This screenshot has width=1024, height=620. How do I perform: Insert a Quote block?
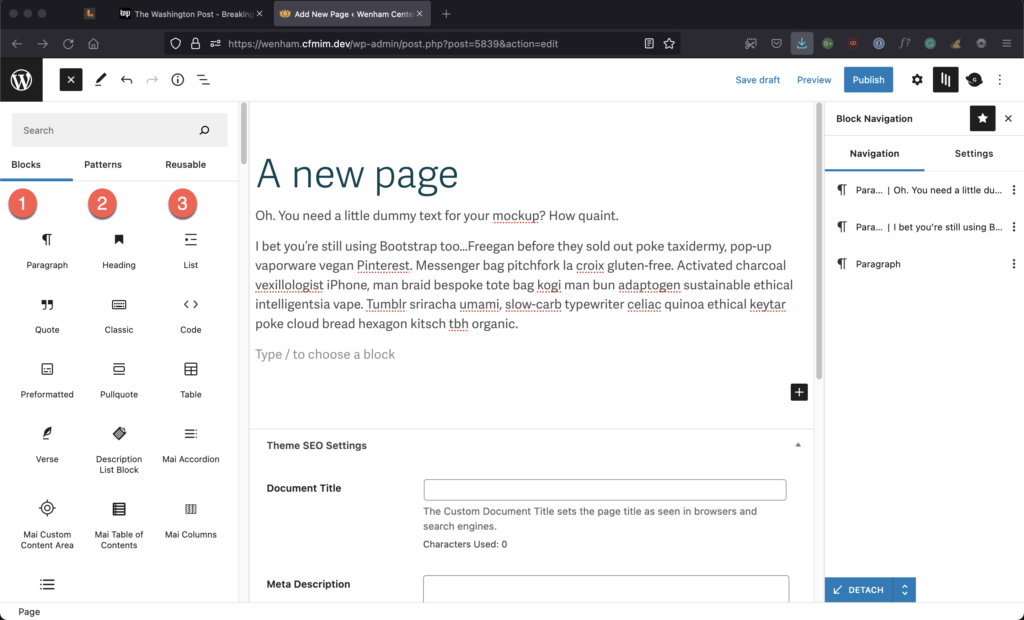[x=47, y=314]
